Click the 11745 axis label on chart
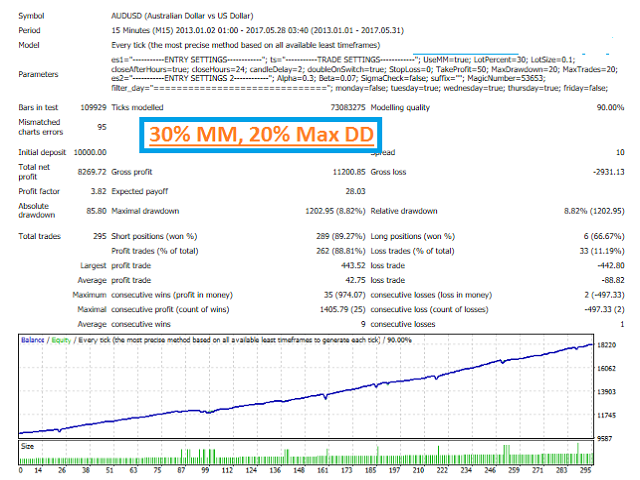The height and width of the screenshot is (480, 640). click(606, 416)
